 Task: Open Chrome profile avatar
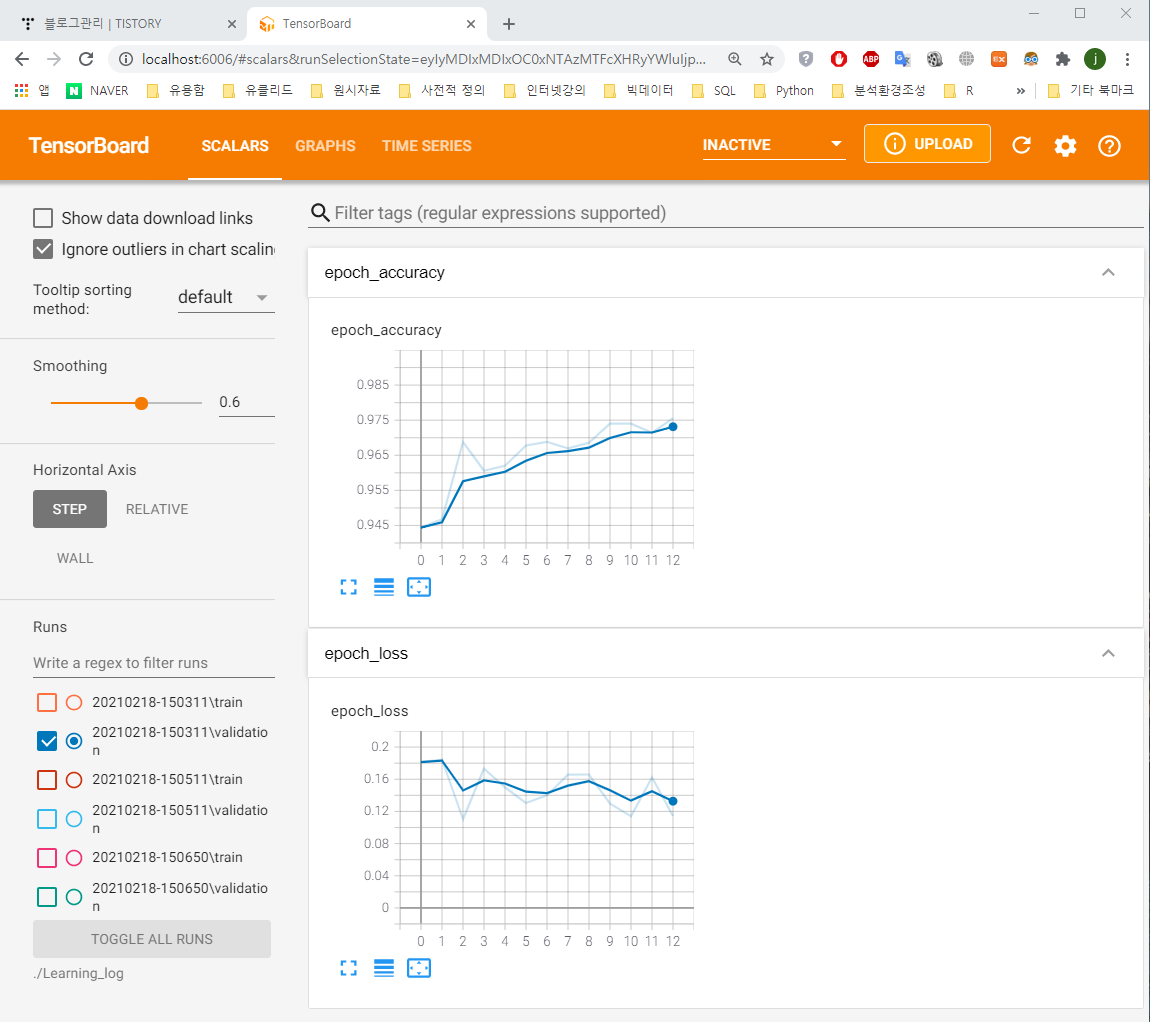(1095, 59)
